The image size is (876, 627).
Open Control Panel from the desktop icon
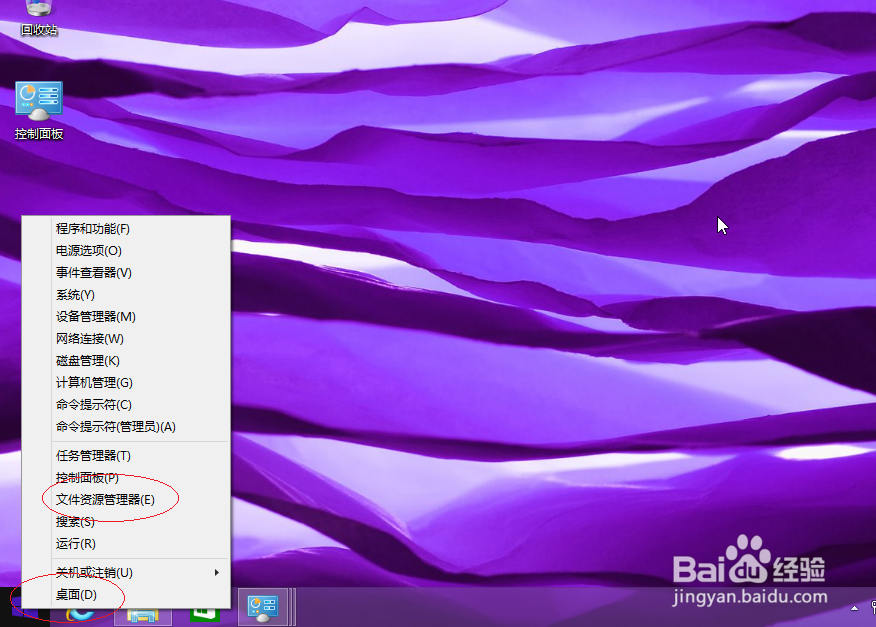point(38,100)
